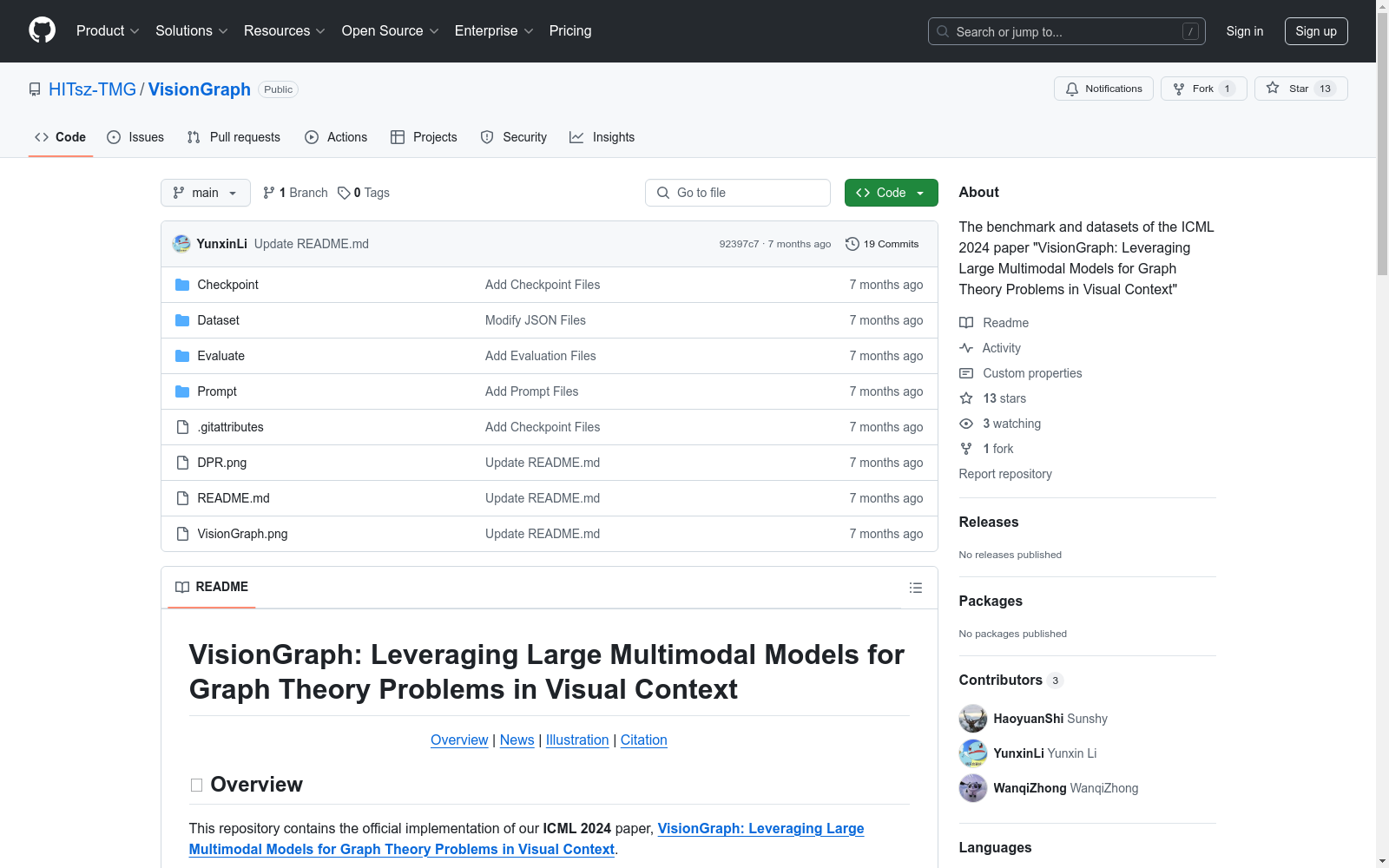Click the fork icon next to 1 fork
The width and height of the screenshot is (1389, 868).
966,449
